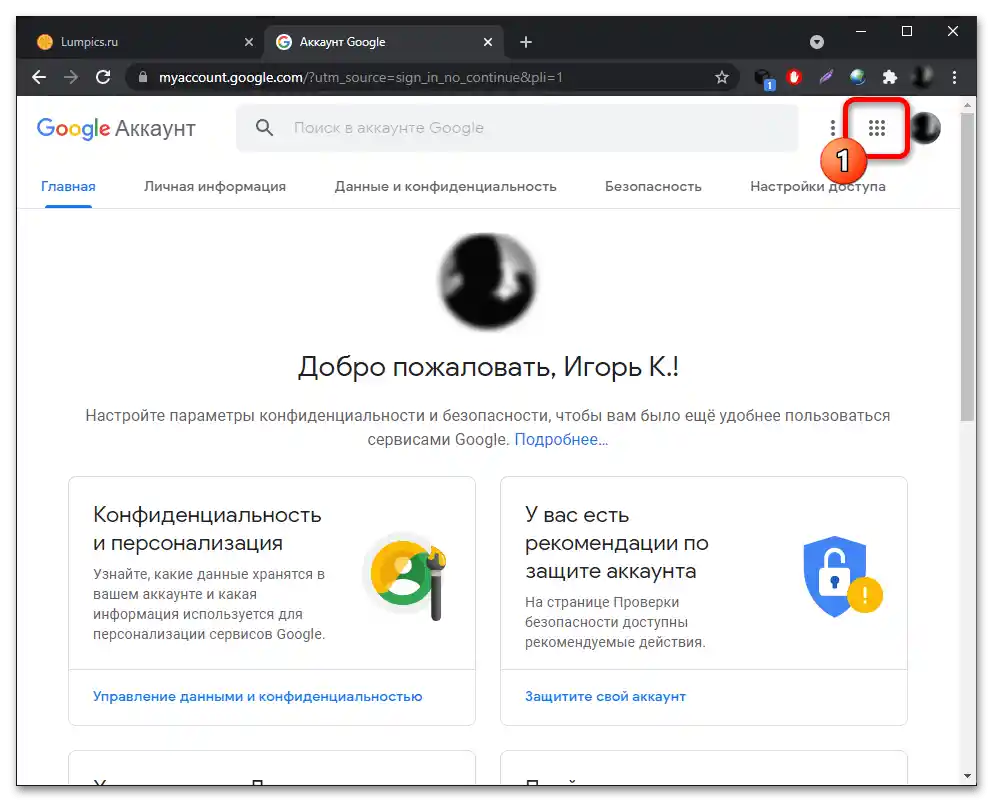Click the Подробнее link

click(561, 439)
